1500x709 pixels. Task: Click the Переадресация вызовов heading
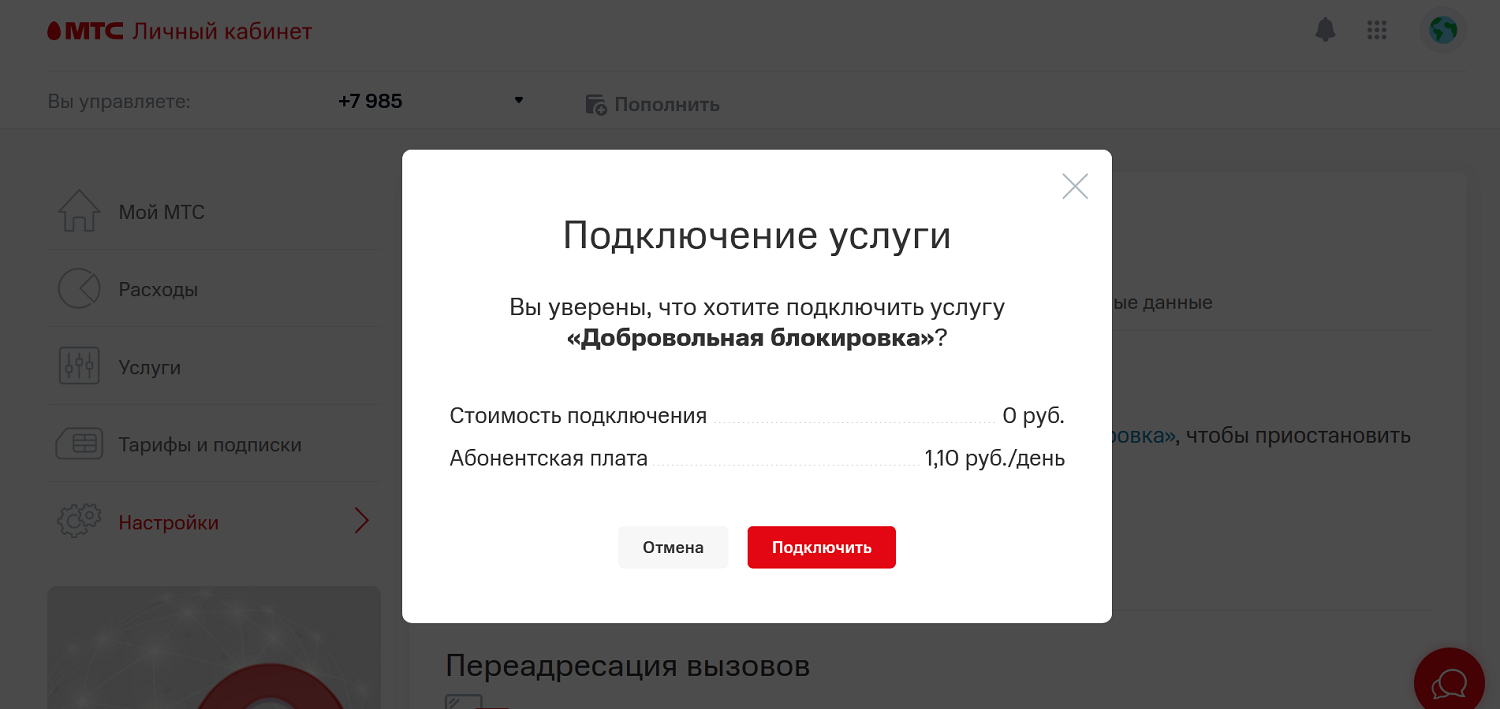click(x=627, y=666)
